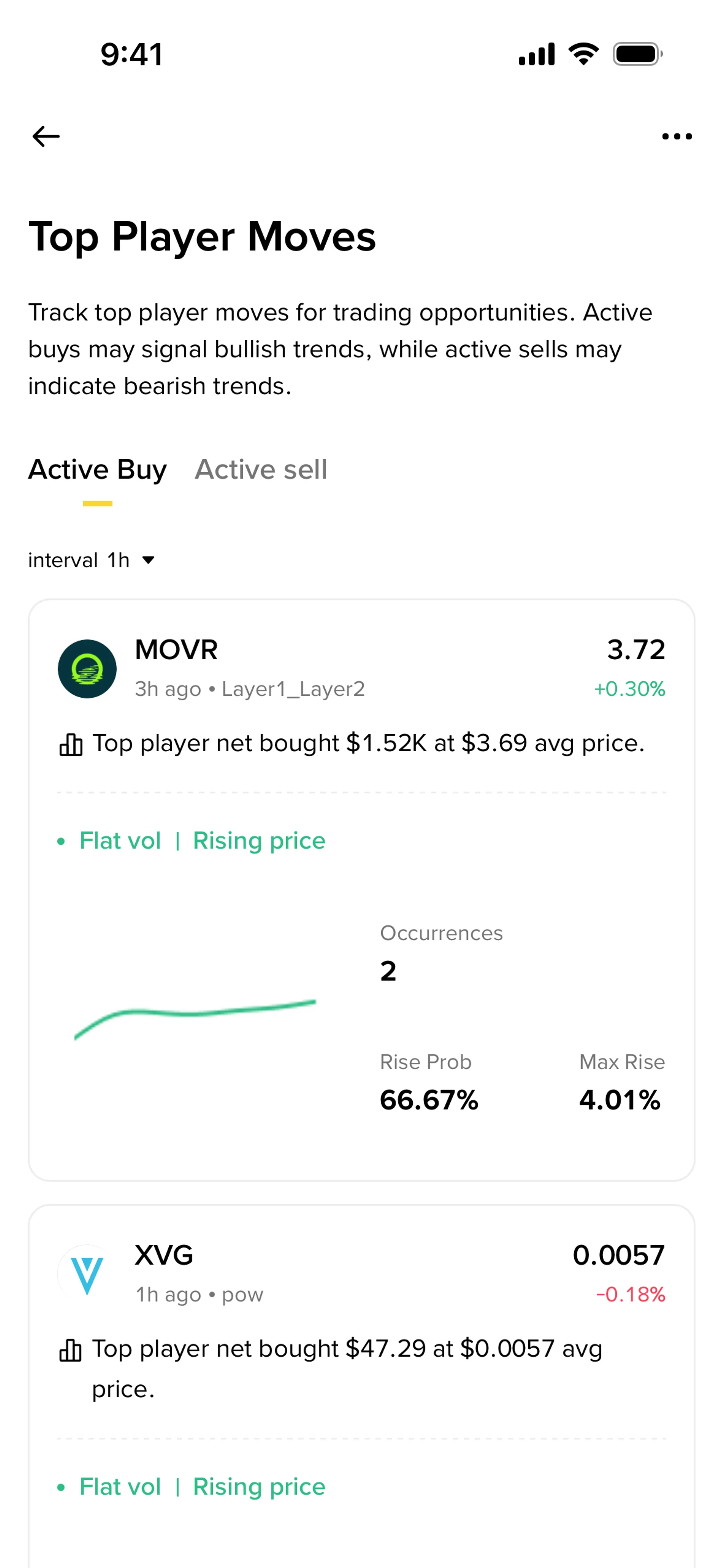The width and height of the screenshot is (723, 1568).
Task: Open the three-dot more options menu
Action: point(677,136)
